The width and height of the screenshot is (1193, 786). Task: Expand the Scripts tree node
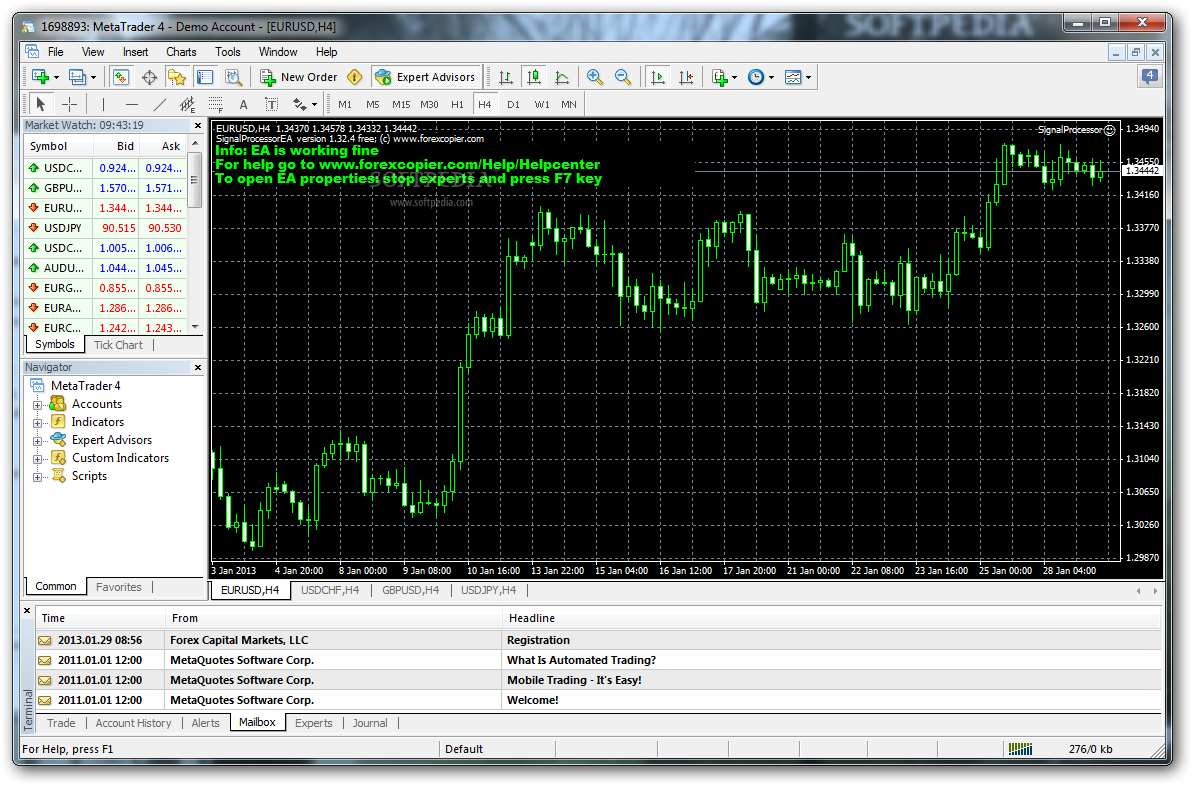click(37, 478)
